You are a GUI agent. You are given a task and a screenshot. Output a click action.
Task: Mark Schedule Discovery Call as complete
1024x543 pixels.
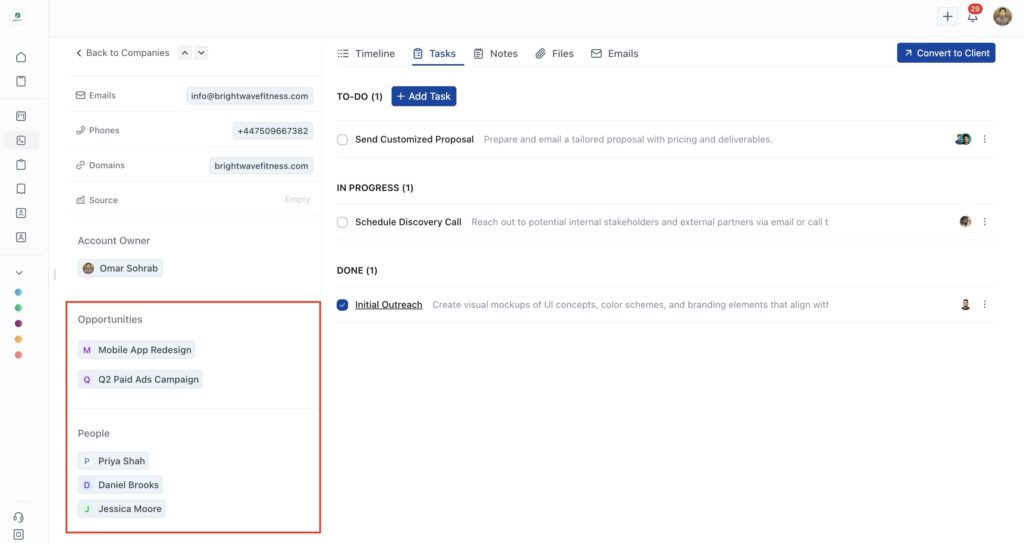coord(343,222)
